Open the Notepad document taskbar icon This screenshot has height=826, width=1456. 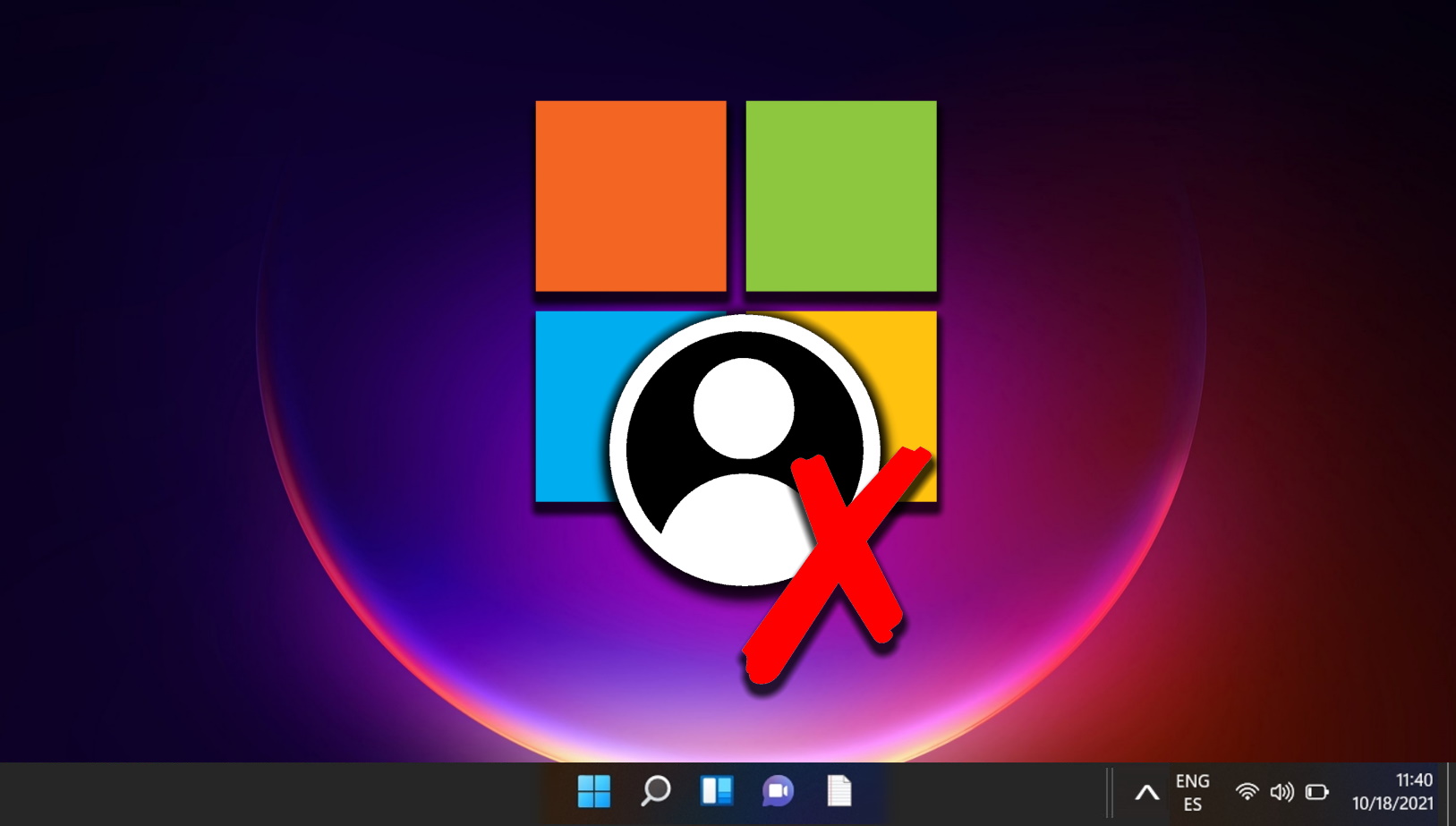[x=839, y=791]
